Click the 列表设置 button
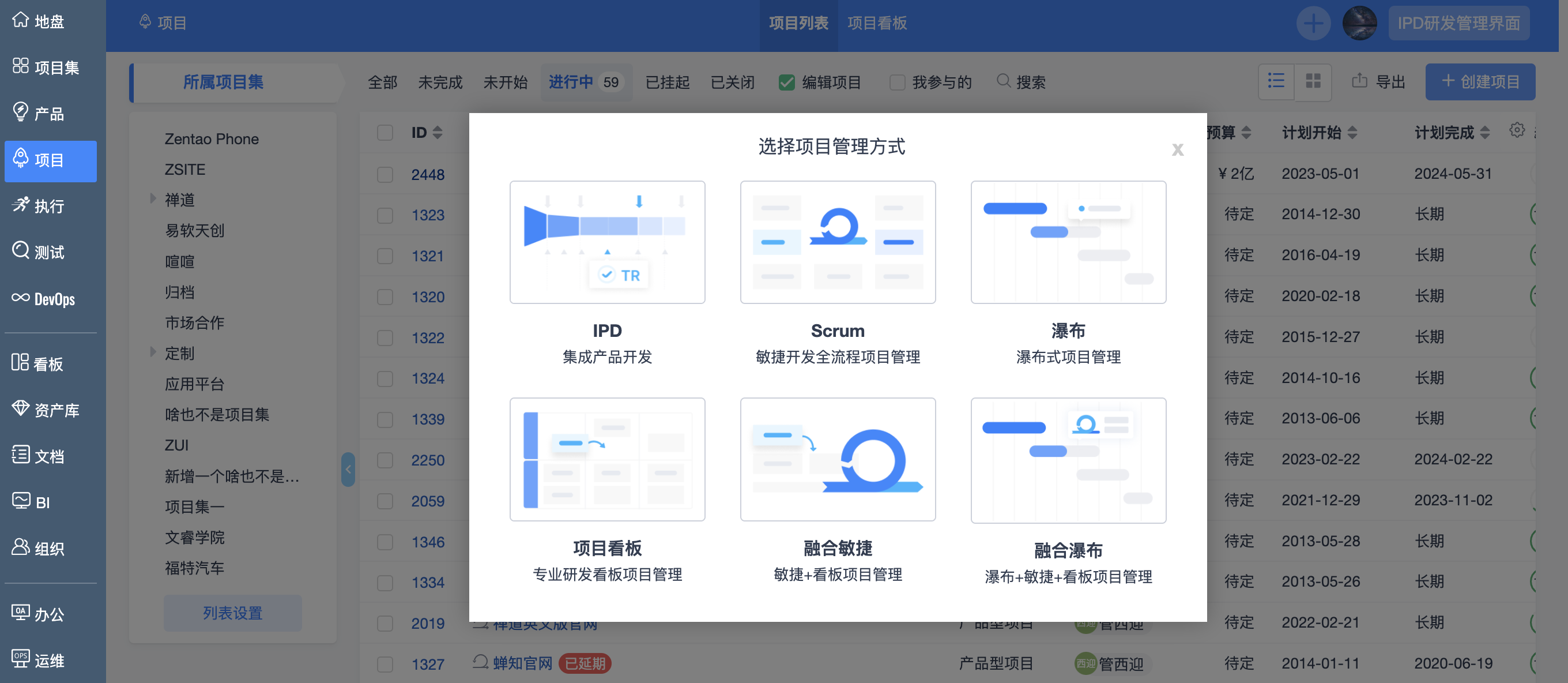Screen dimensions: 1568x683 click(232, 612)
